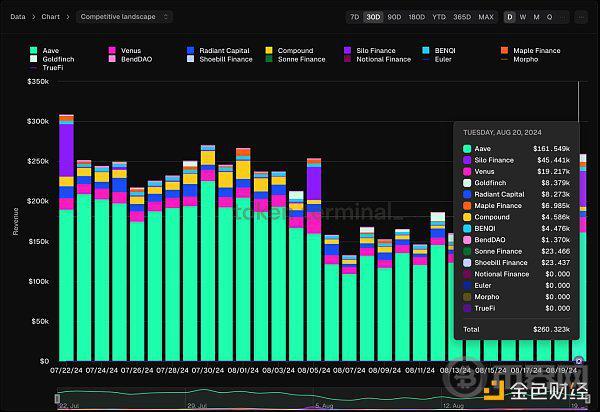Show the MAX time range
This screenshot has height=412, width=600.
(x=486, y=17)
